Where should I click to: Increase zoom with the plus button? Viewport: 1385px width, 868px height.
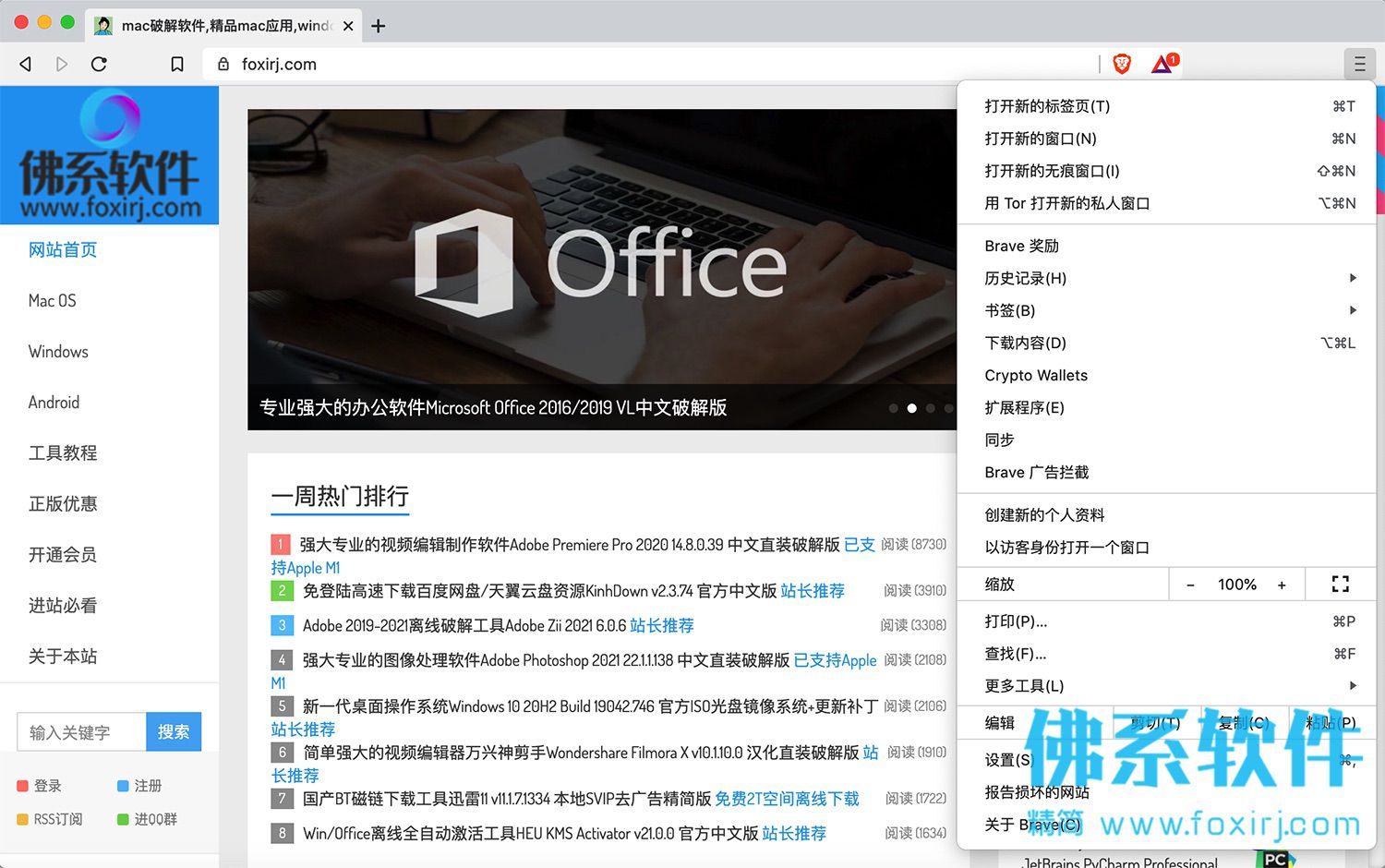tap(1282, 585)
